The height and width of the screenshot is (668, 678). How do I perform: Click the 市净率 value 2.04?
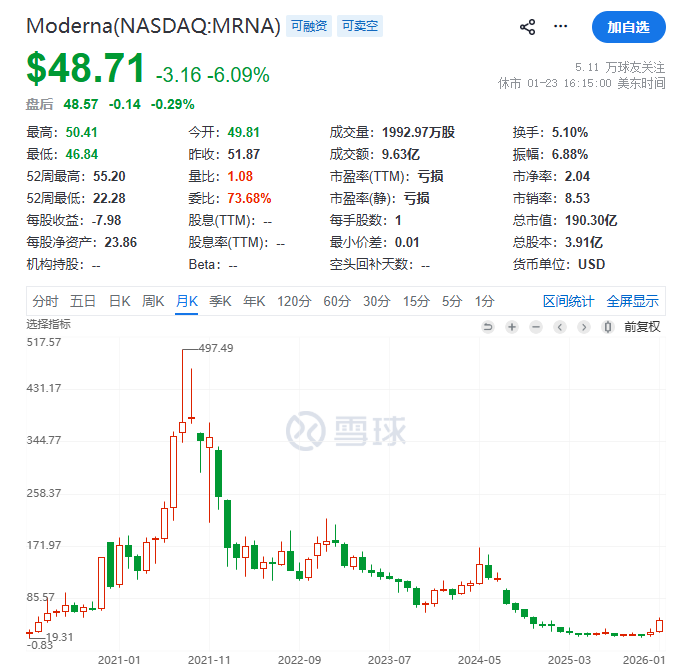[577, 176]
